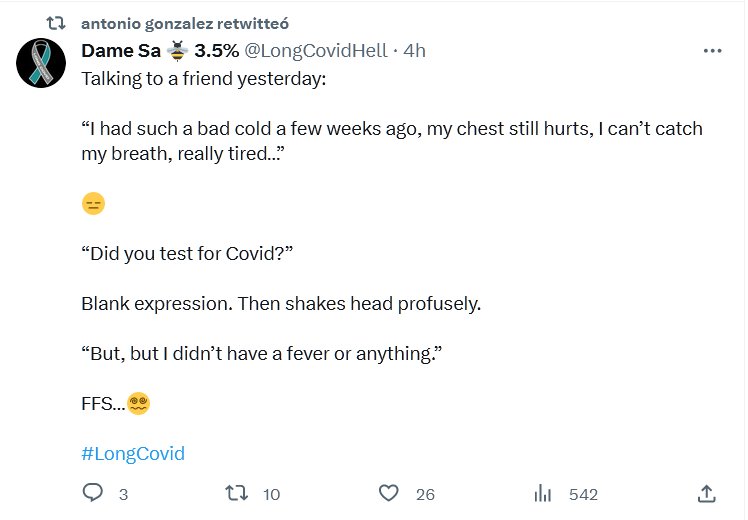Click the dizzy emoji after FFS

tap(139, 404)
